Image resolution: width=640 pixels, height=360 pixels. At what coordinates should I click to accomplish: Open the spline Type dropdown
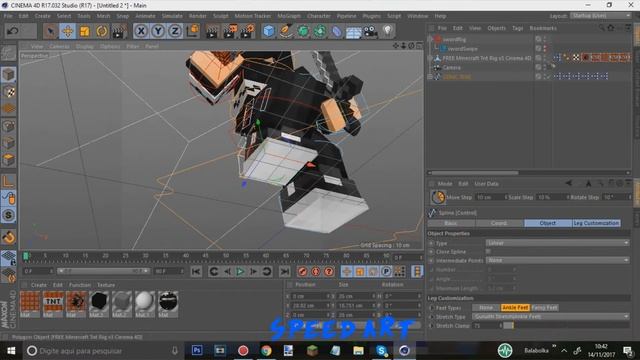click(558, 243)
